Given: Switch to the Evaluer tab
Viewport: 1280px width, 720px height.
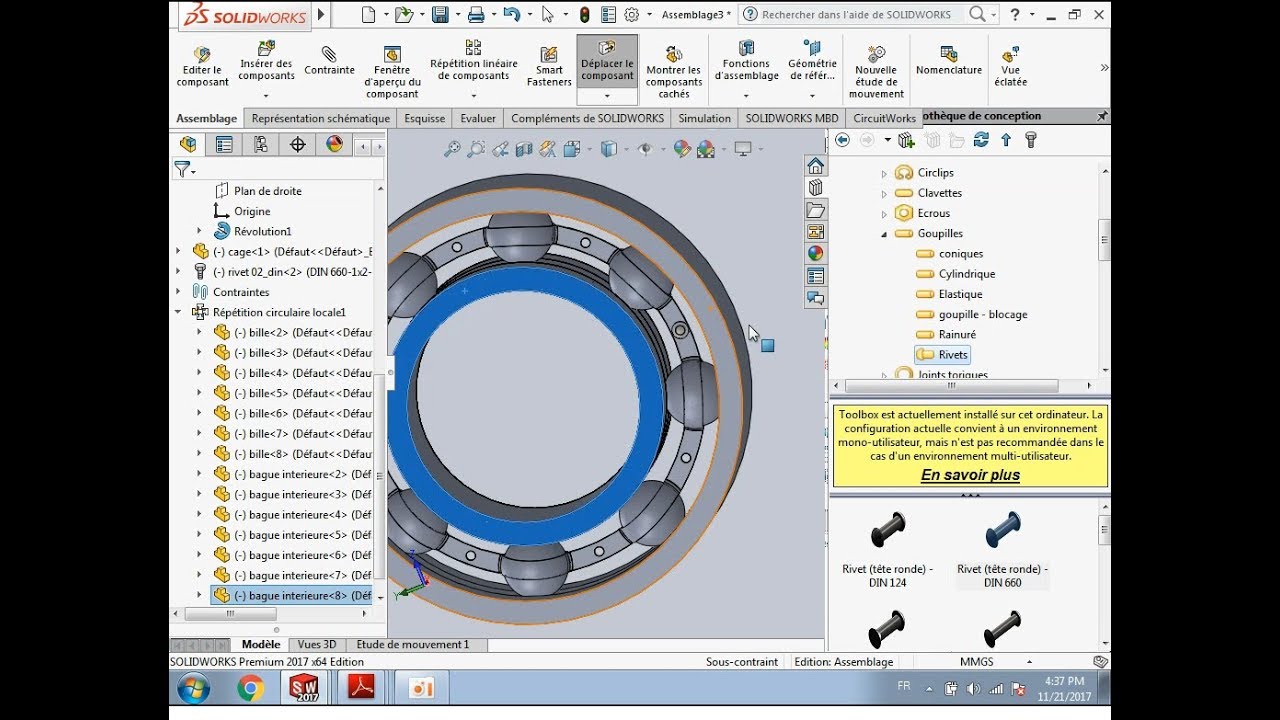Looking at the screenshot, I should click(x=478, y=118).
